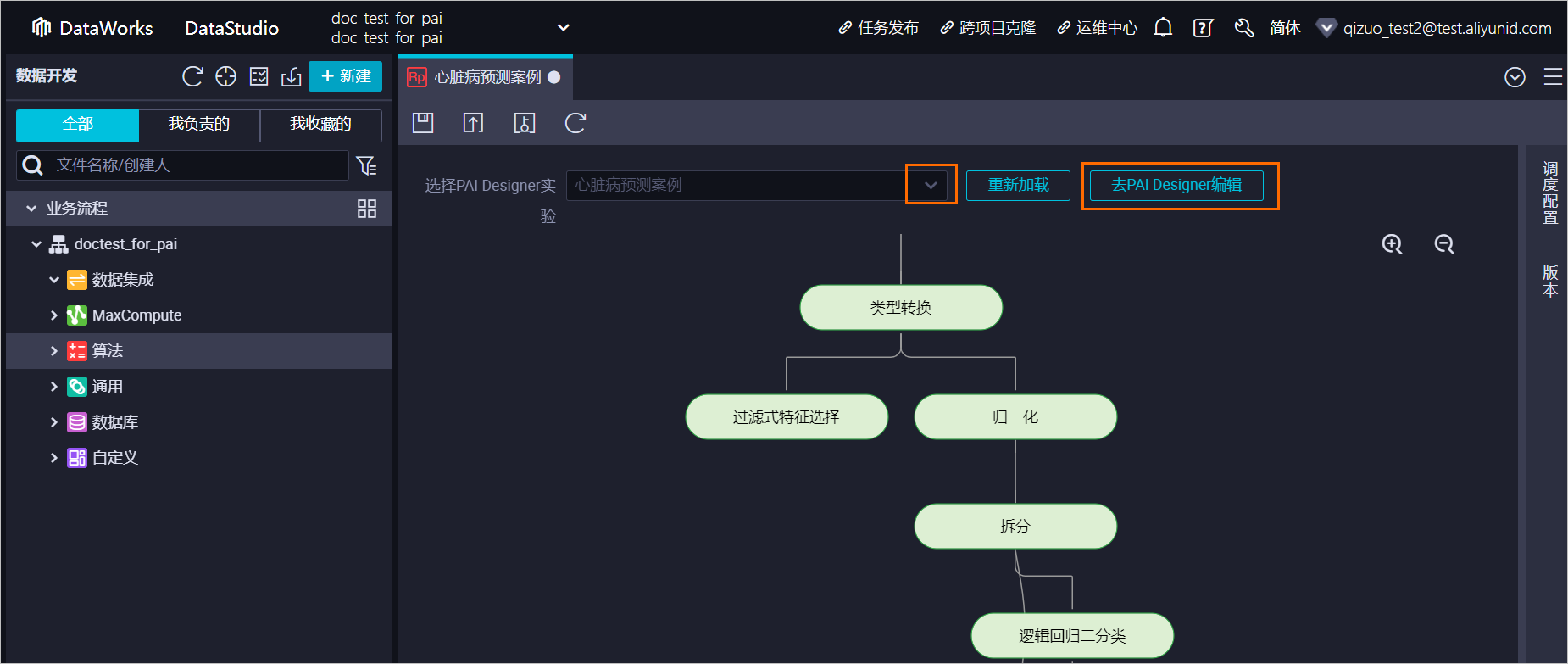This screenshot has height=664, width=1568.
Task: Click the qizuo_test2@test.aliyunid.com account name
Action: pyautogui.click(x=1448, y=28)
